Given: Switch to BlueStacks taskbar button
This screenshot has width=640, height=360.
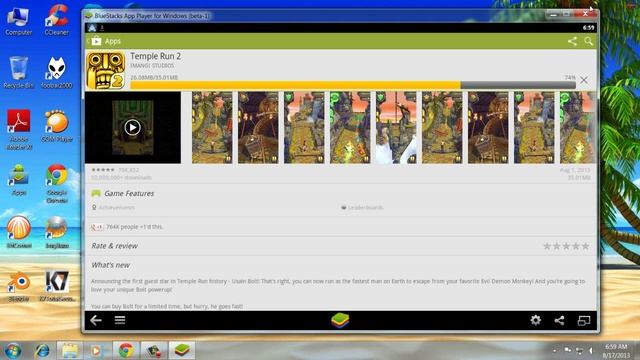Looking at the screenshot, I should point(182,351).
